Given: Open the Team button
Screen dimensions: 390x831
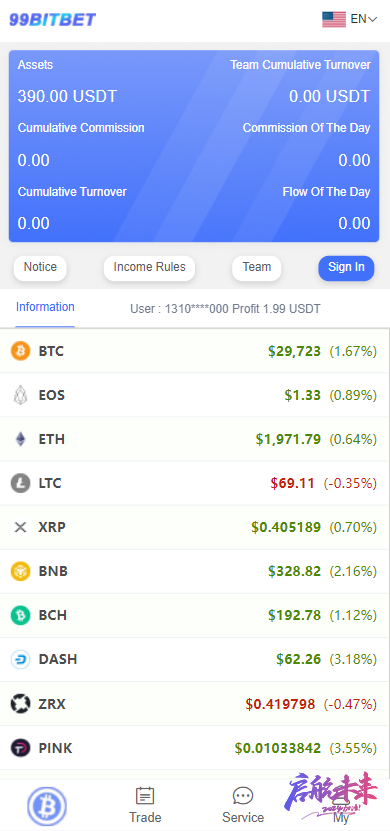Looking at the screenshot, I should point(256,268).
